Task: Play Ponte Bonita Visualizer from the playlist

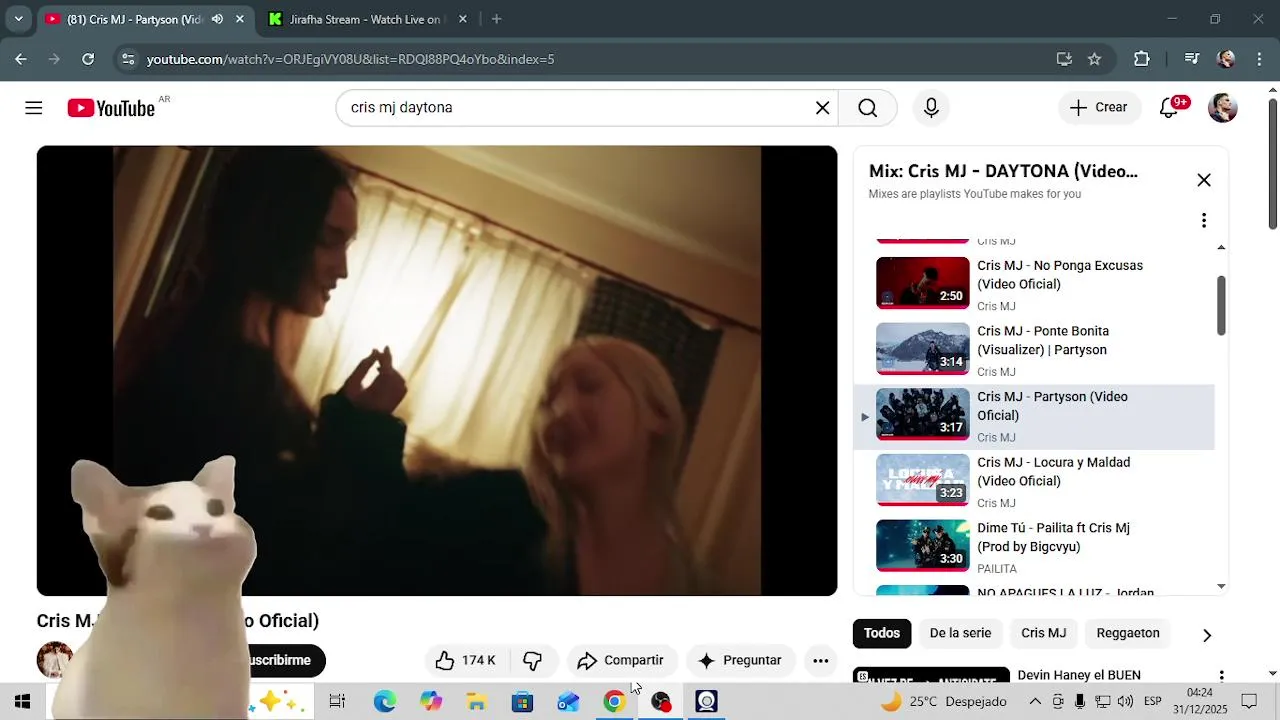Action: [x=1034, y=348]
